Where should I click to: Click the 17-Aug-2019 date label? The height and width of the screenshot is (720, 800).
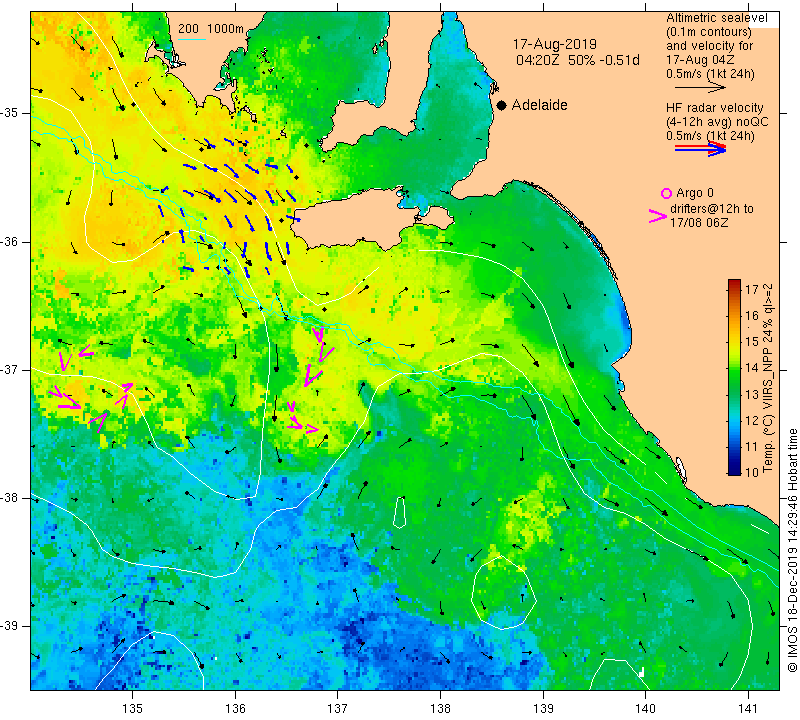coord(555,44)
